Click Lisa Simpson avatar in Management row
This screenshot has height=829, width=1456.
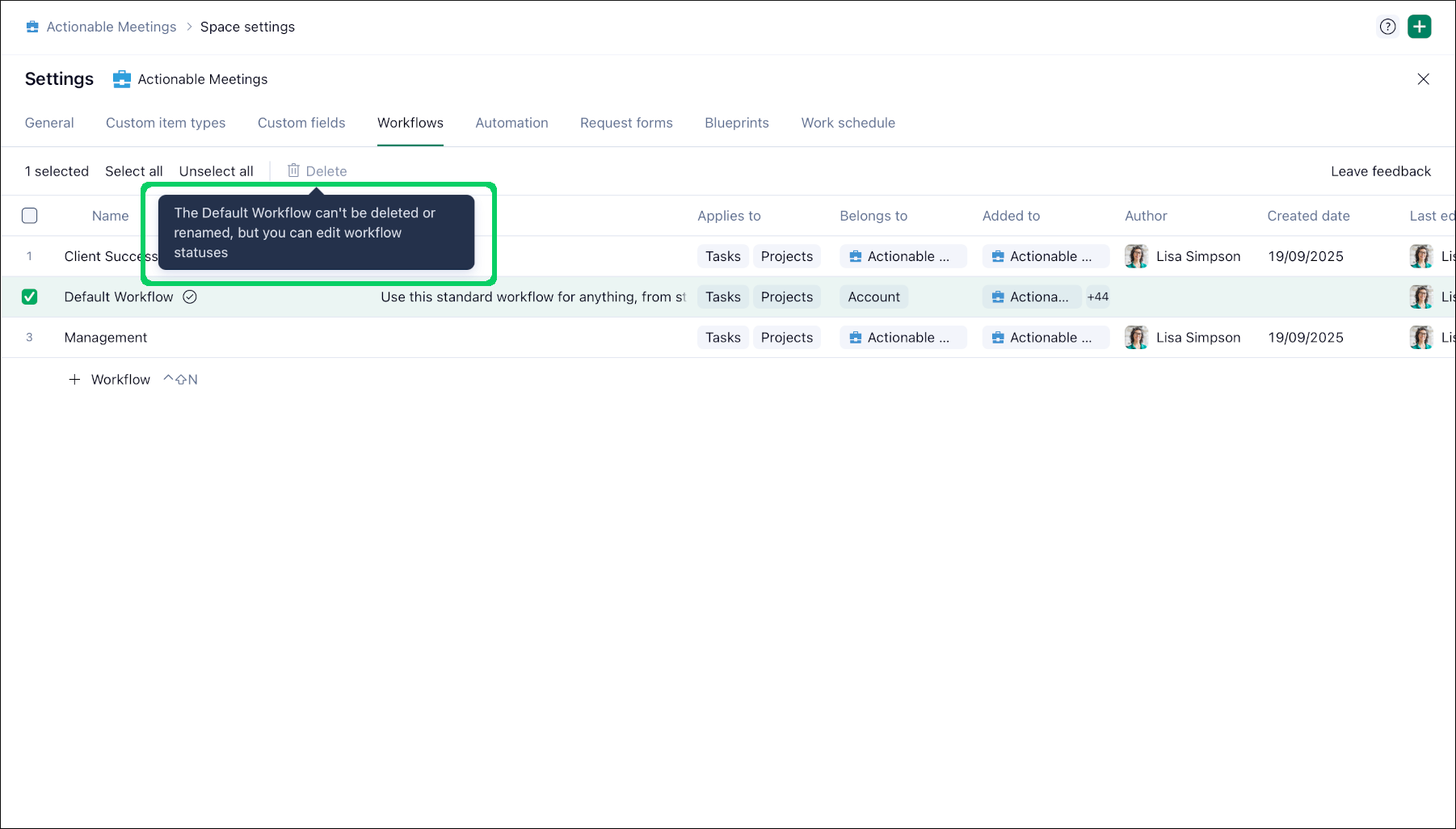[1136, 337]
